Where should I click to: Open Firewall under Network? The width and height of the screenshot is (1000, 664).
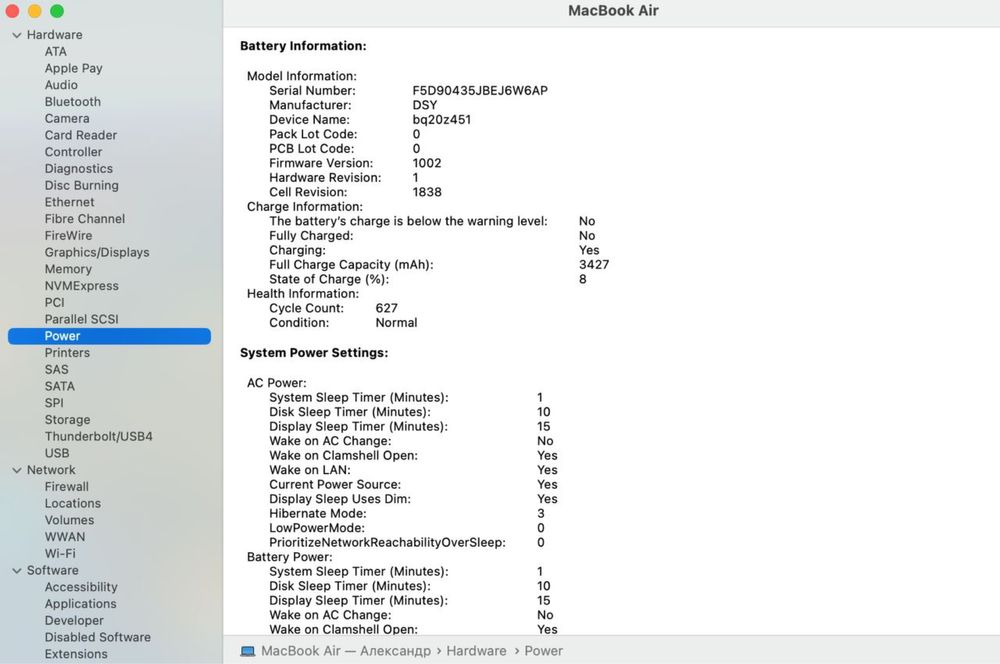[66, 487]
